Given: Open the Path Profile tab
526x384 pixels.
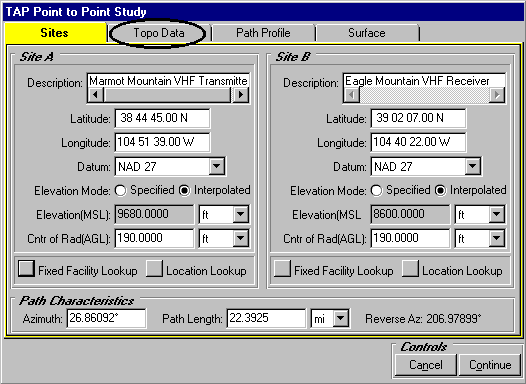Looking at the screenshot, I should (x=263, y=33).
